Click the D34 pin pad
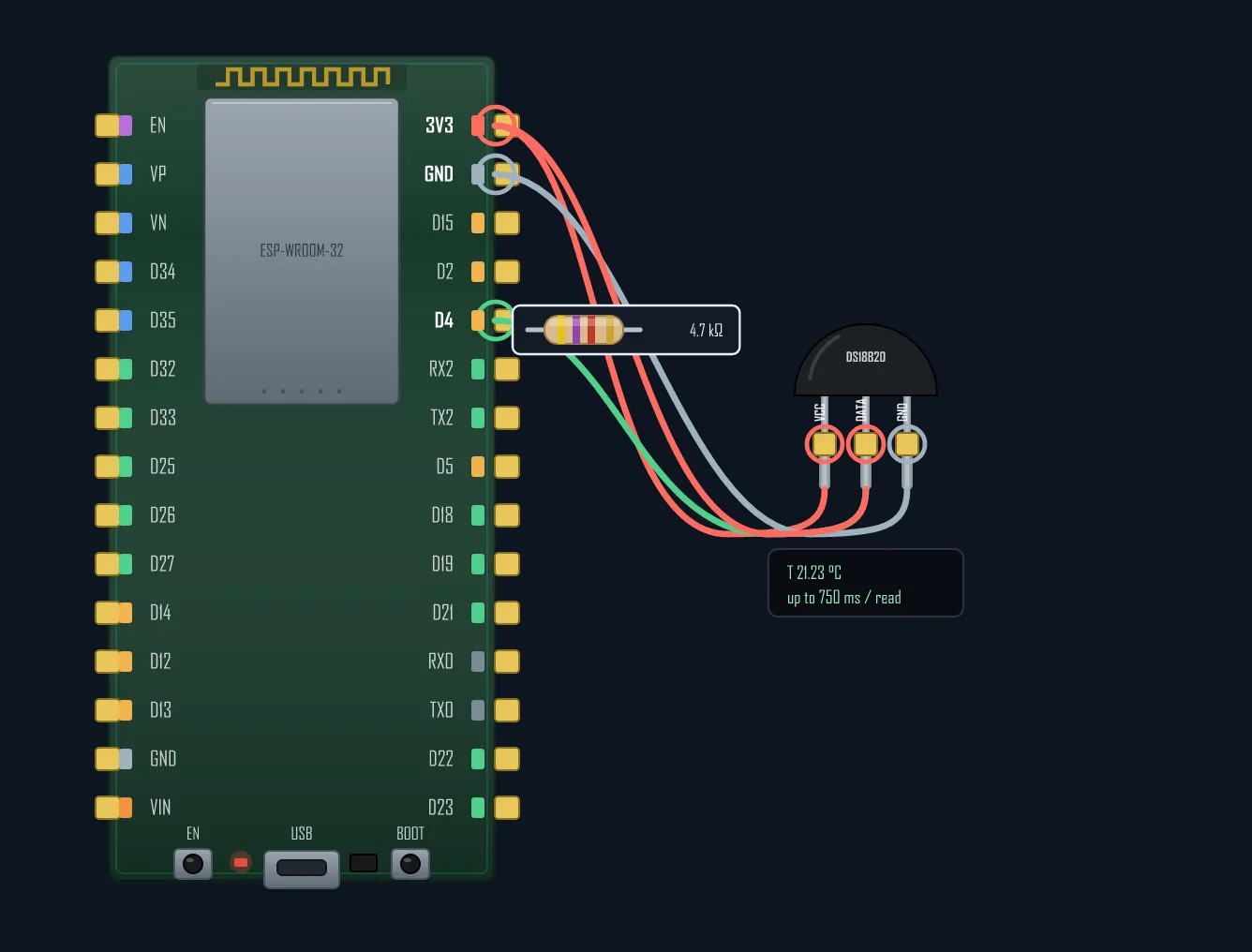Image resolution: width=1252 pixels, height=952 pixels. coord(108,272)
